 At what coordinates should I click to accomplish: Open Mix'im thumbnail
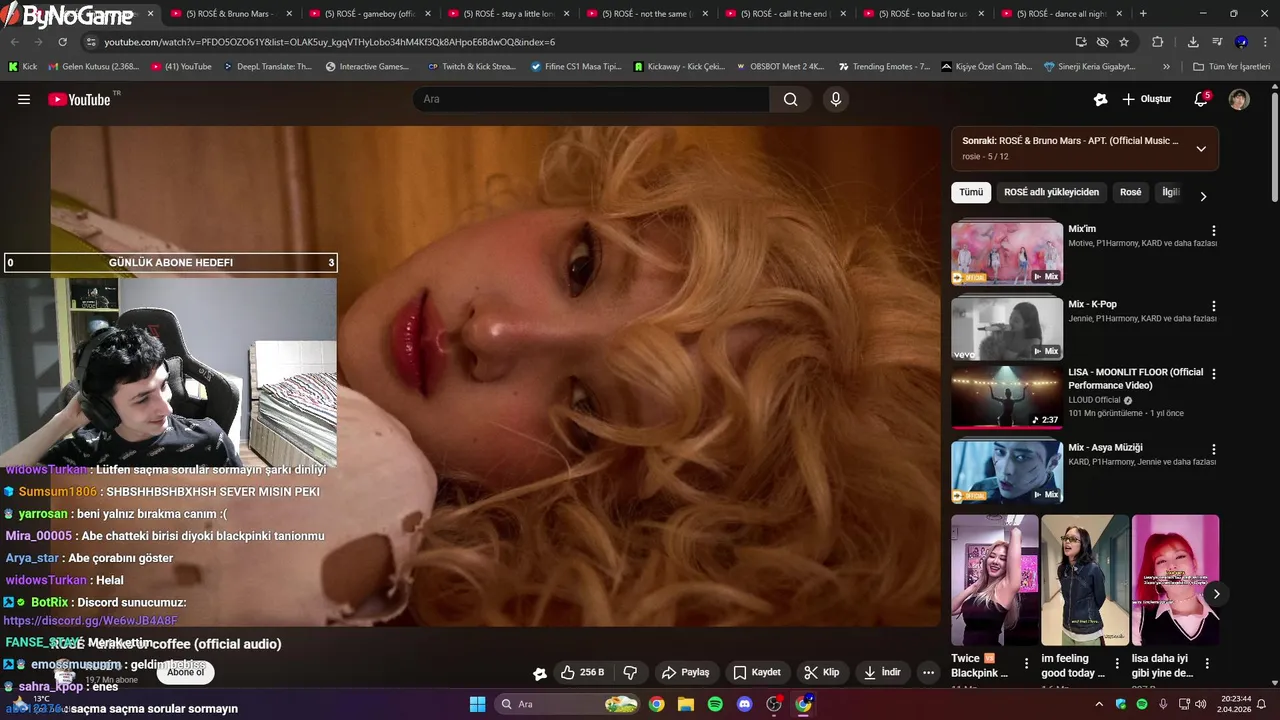coord(1007,252)
